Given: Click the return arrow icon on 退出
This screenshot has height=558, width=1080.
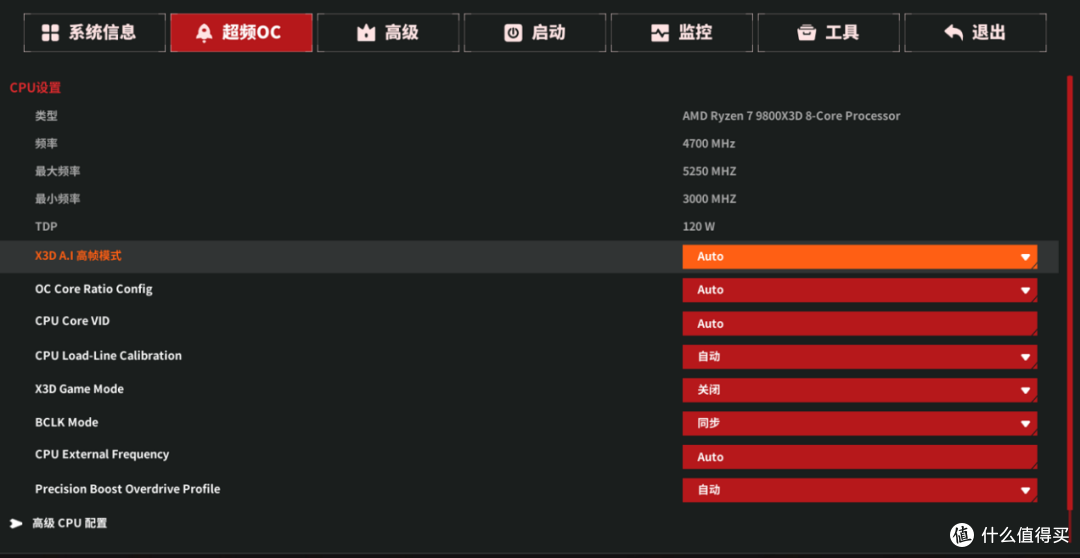Looking at the screenshot, I should click(954, 33).
